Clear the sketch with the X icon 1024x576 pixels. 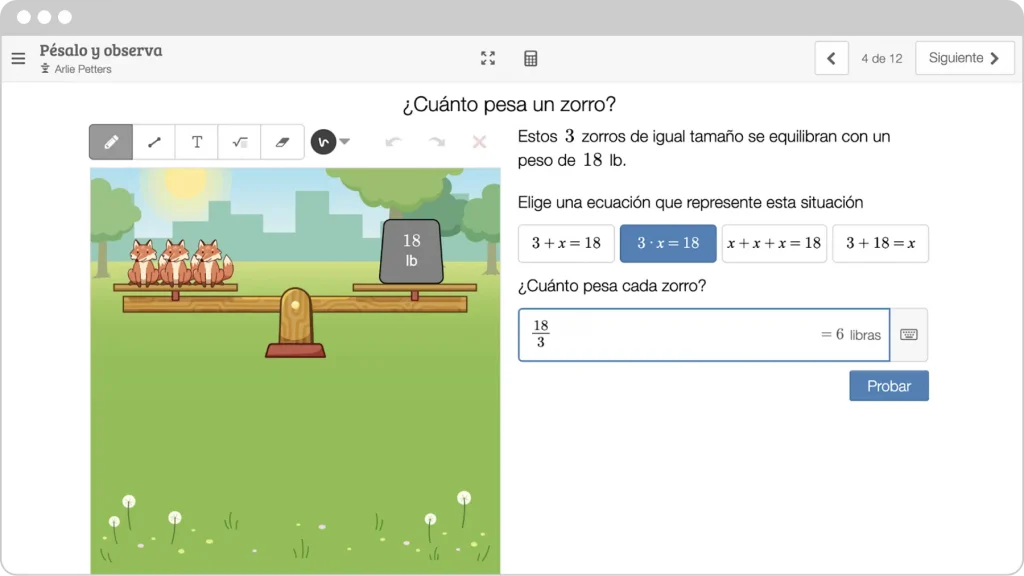[x=479, y=142]
